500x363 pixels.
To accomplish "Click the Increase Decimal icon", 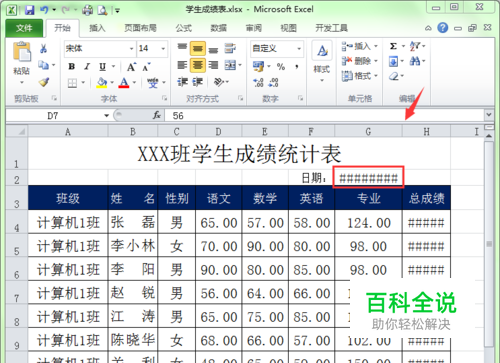I will (258, 82).
